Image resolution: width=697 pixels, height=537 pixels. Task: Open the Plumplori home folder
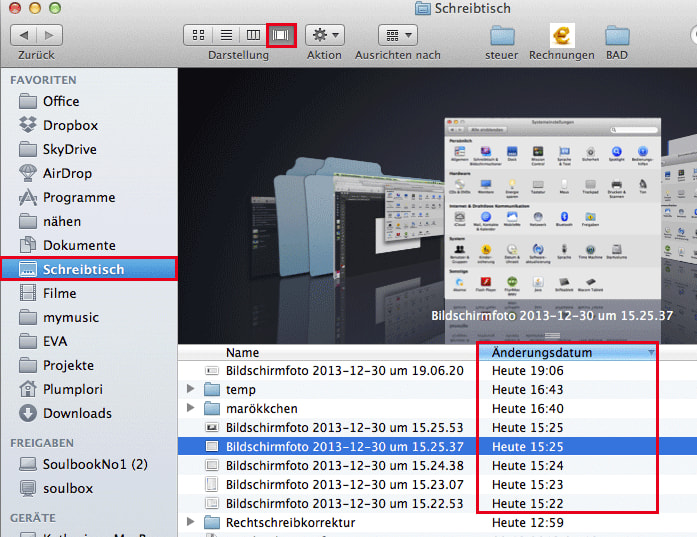pos(89,389)
